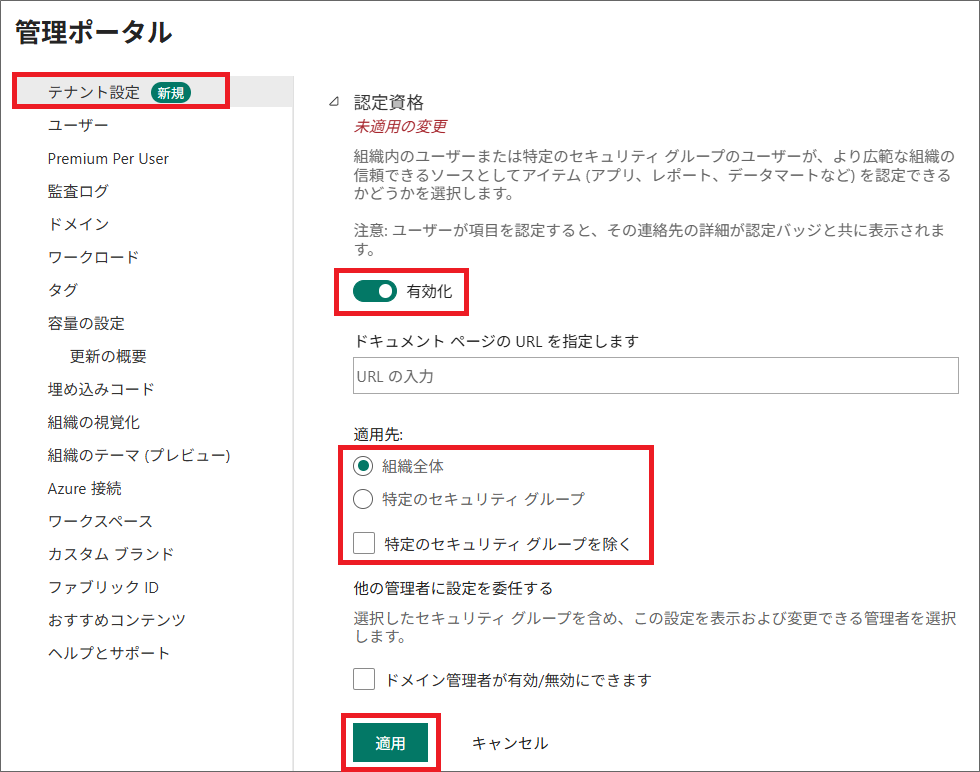
Task: Open the Premium Per User page
Action: click(x=108, y=158)
